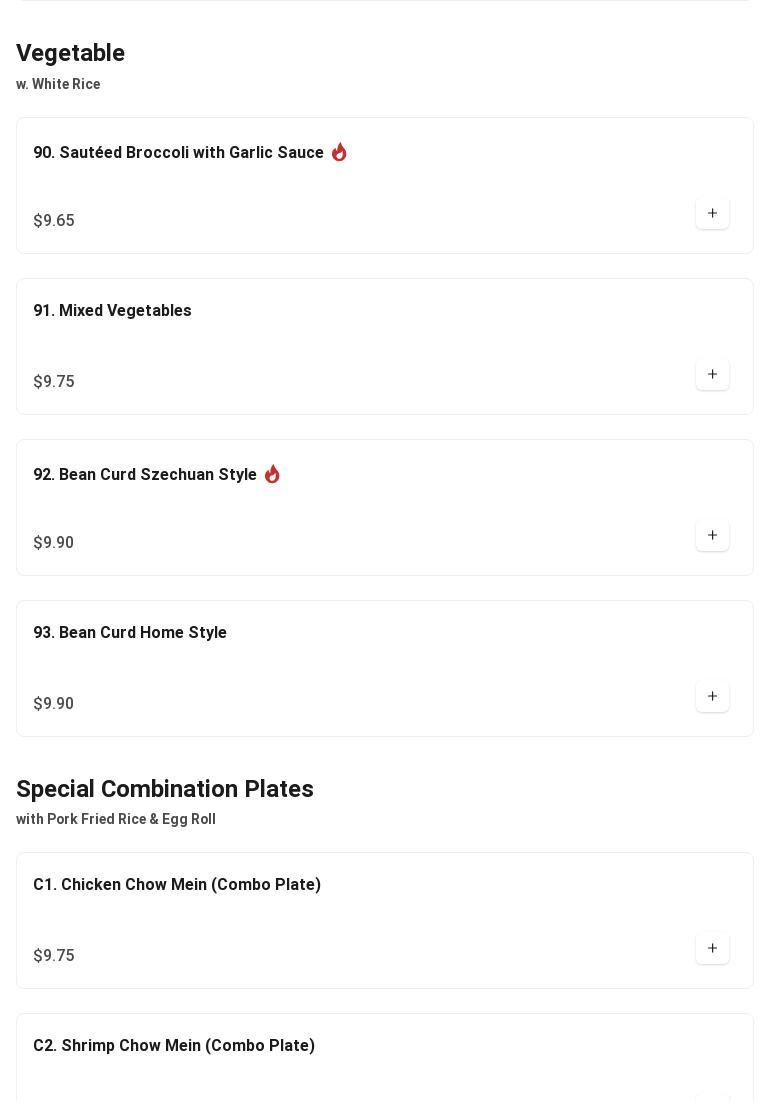Click plus icon for Mixed Vegetables

pyautogui.click(x=712, y=374)
